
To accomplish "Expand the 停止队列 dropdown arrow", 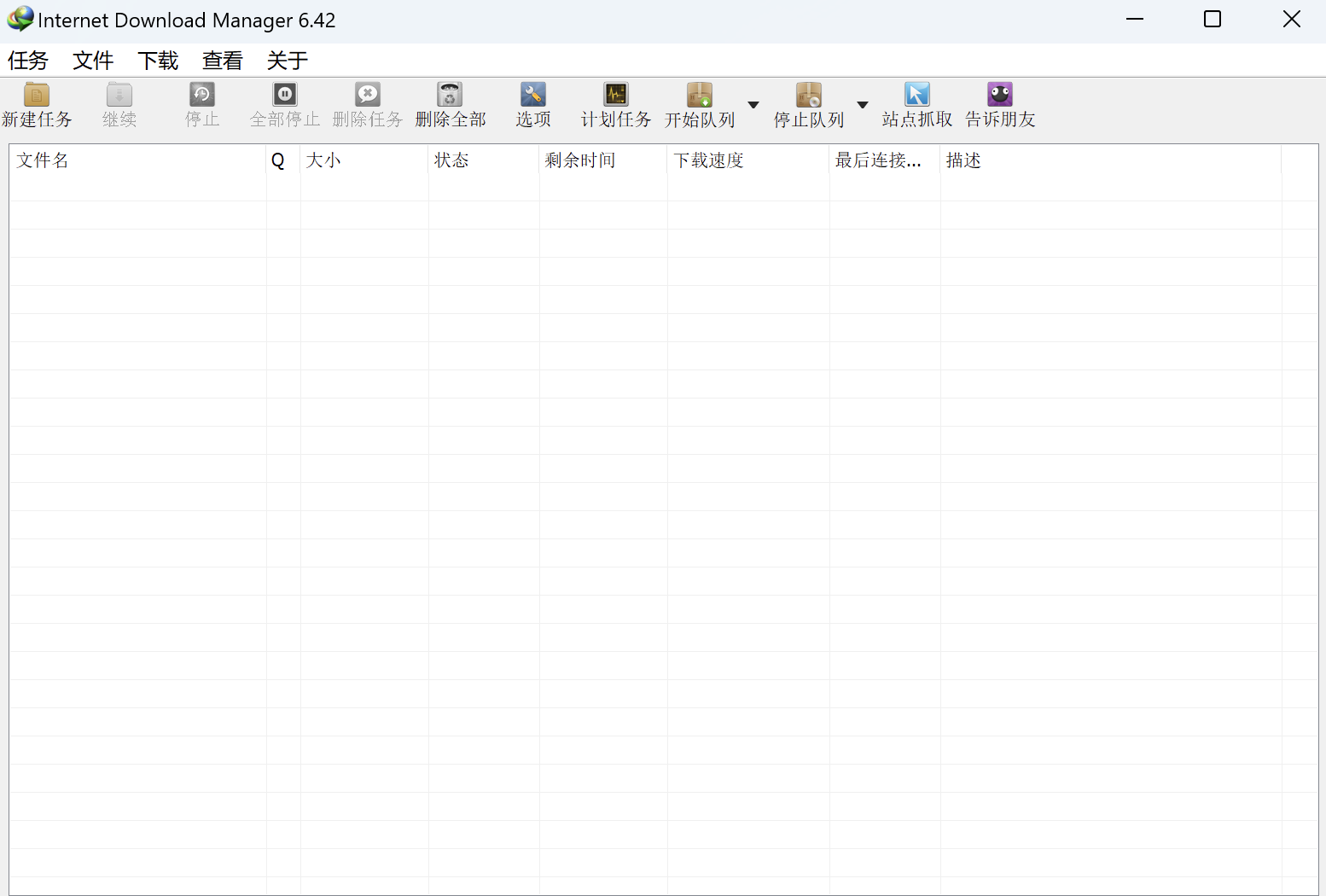I will point(863,105).
